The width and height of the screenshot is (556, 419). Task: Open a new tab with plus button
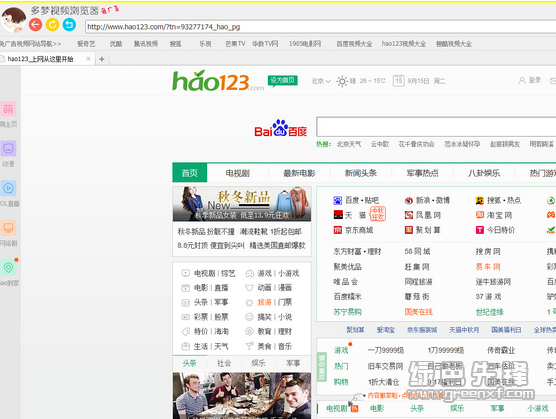[102, 59]
